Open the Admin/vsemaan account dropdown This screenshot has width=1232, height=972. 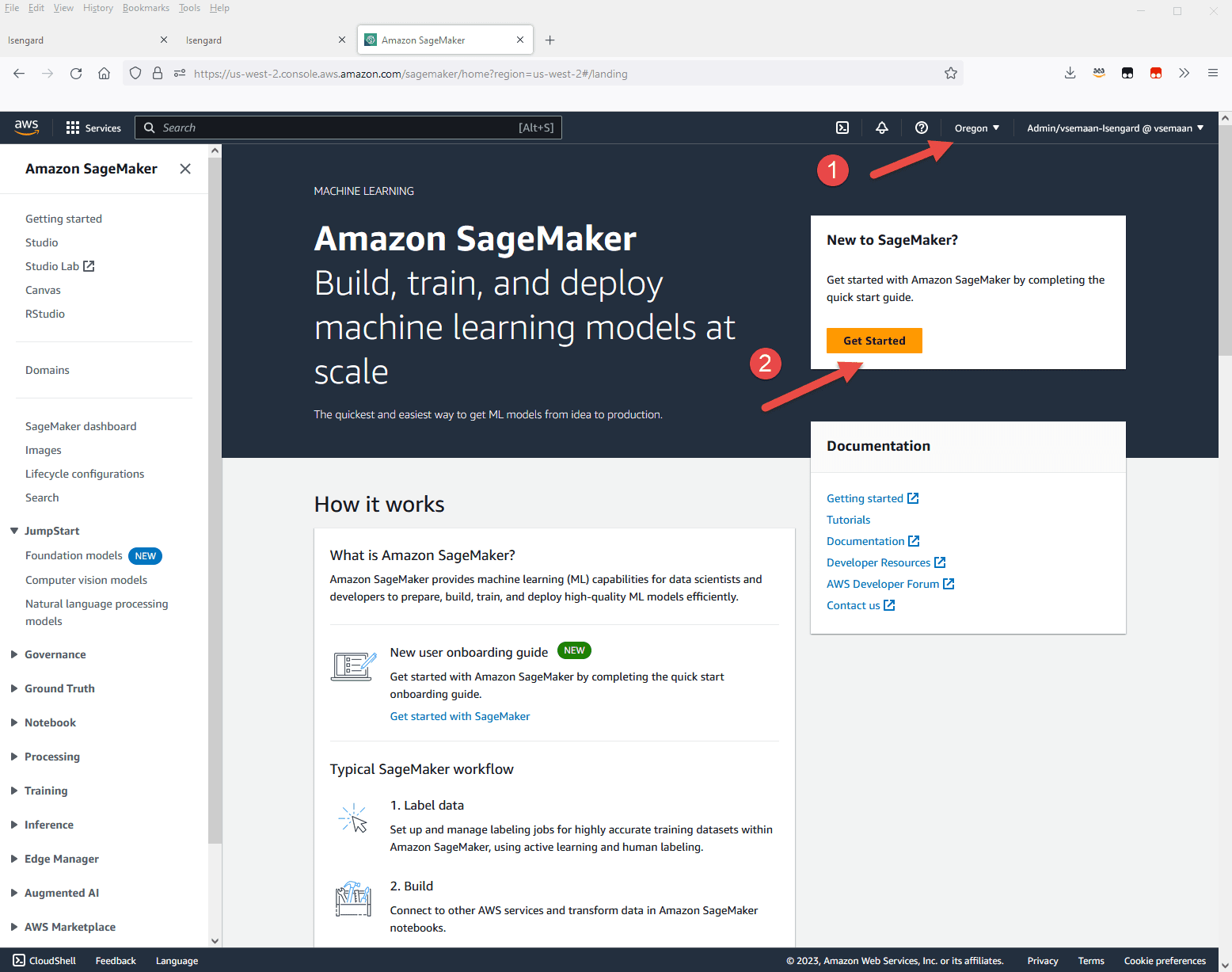pos(1116,128)
